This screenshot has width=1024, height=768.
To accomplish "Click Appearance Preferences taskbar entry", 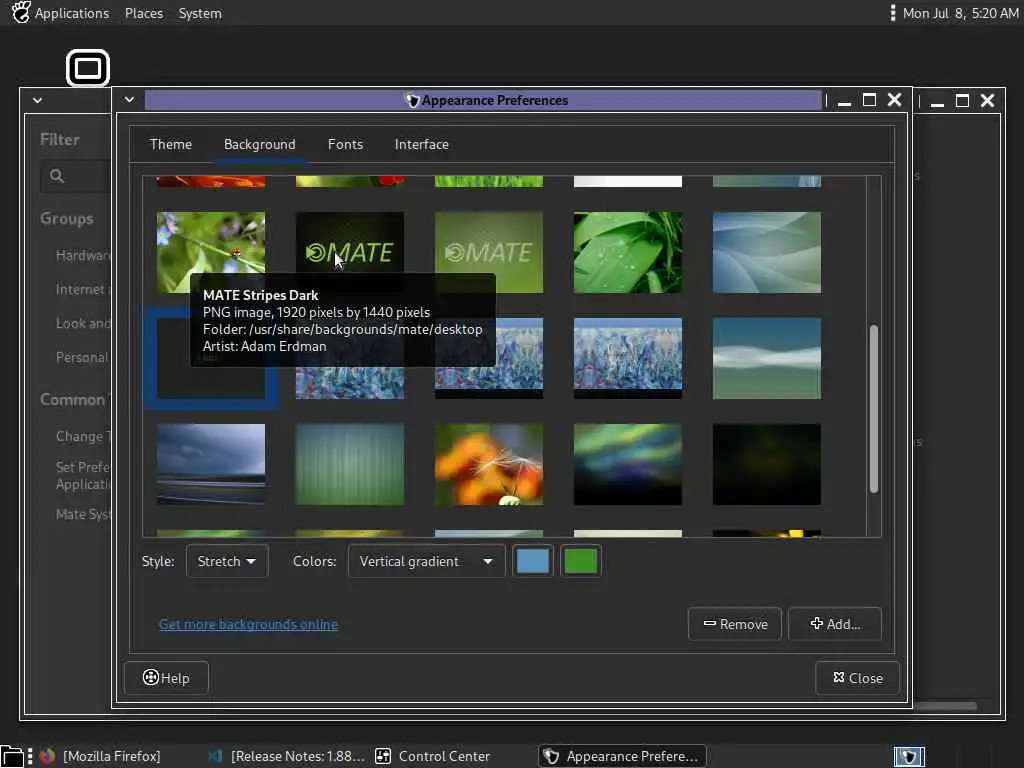I will click(x=623, y=756).
